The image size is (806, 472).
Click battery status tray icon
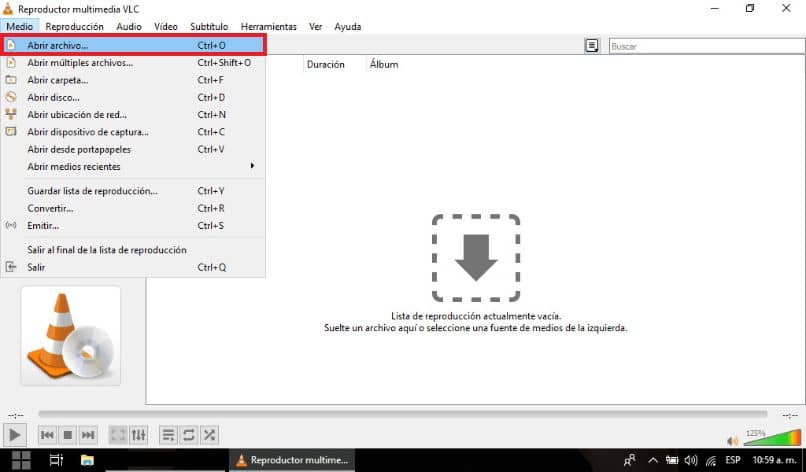672,460
